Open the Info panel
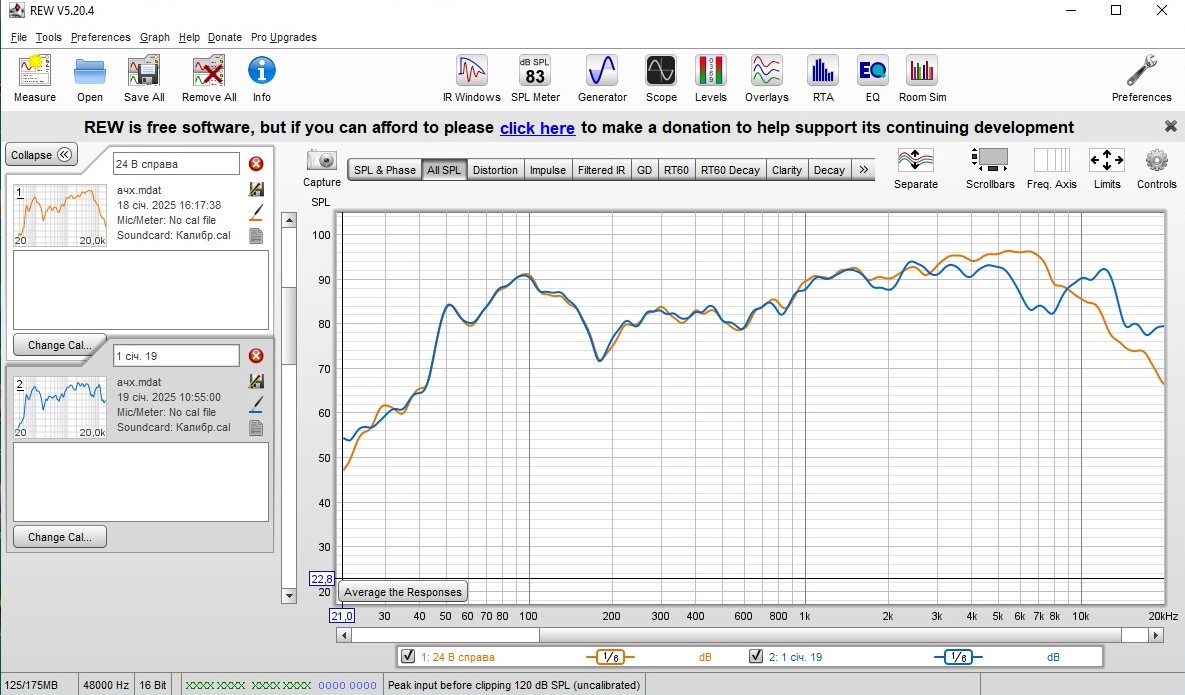Viewport: 1185px width, 695px height. coord(261,79)
